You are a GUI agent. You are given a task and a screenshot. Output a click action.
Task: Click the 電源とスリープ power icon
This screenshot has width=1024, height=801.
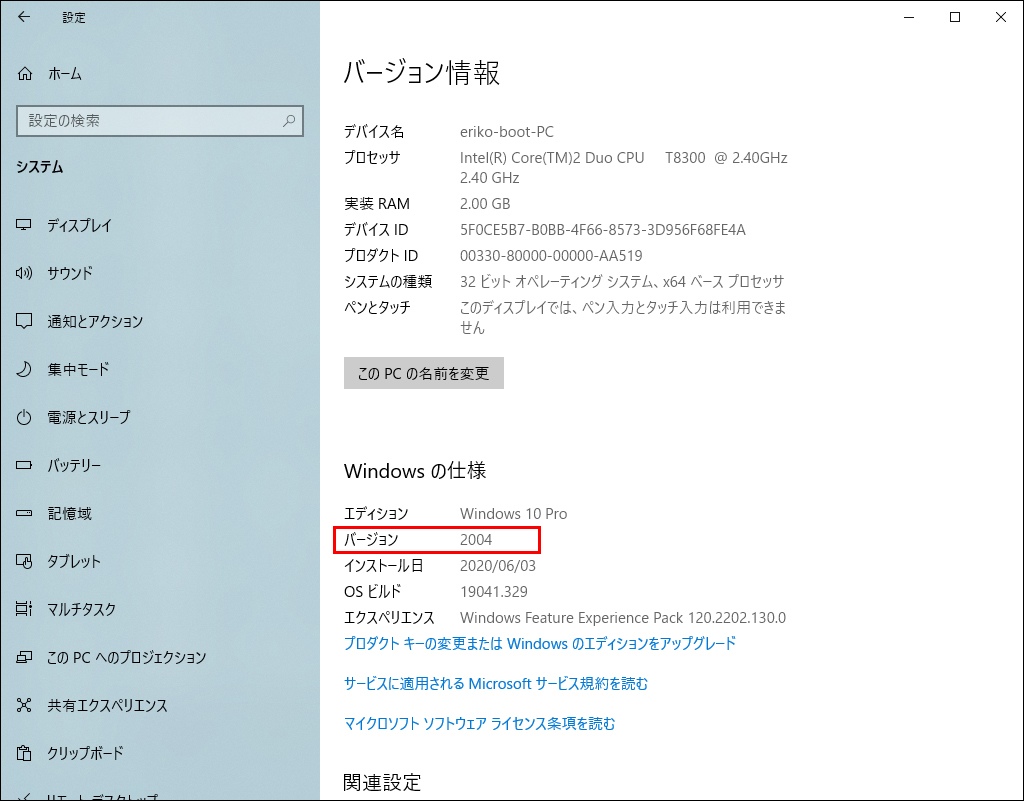pyautogui.click(x=24, y=417)
